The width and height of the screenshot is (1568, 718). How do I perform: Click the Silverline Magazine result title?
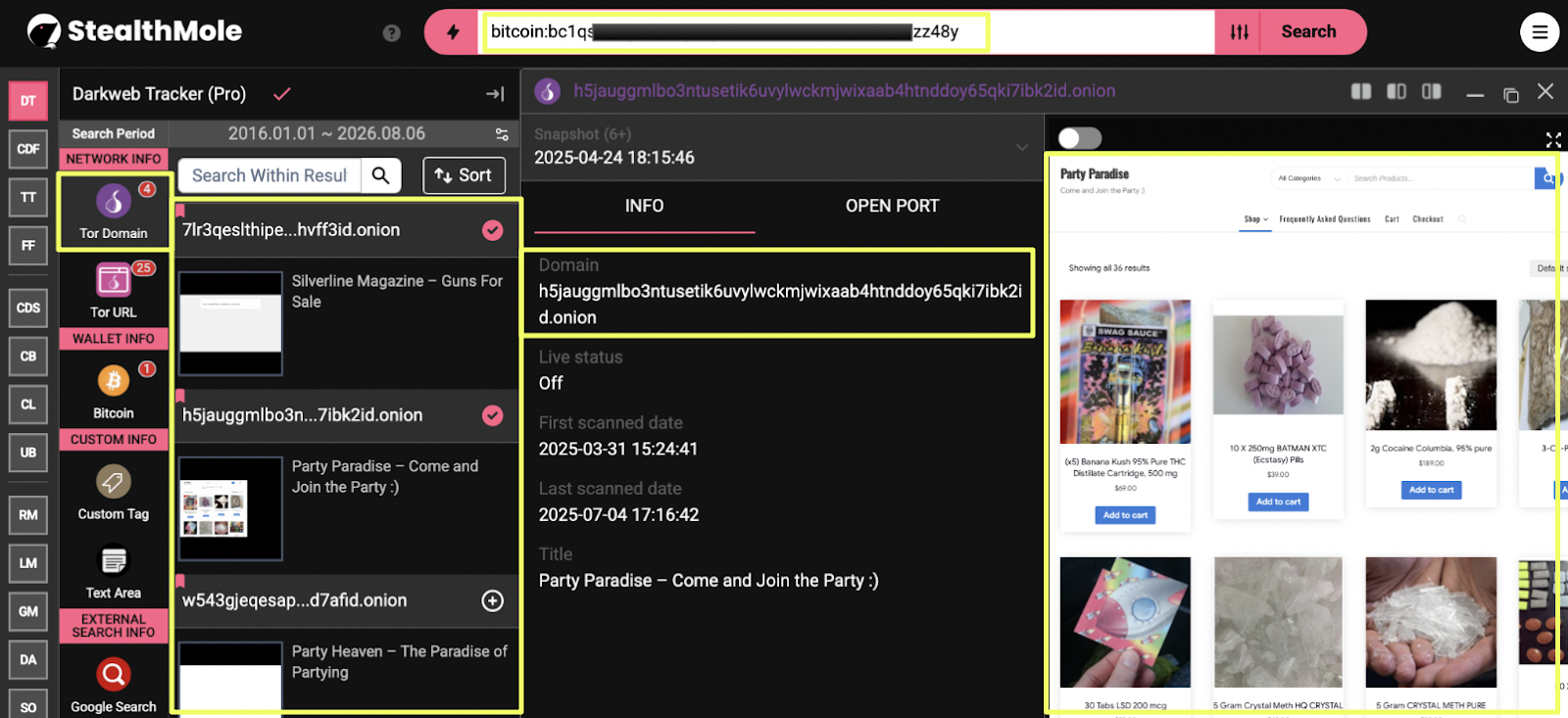pos(397,291)
